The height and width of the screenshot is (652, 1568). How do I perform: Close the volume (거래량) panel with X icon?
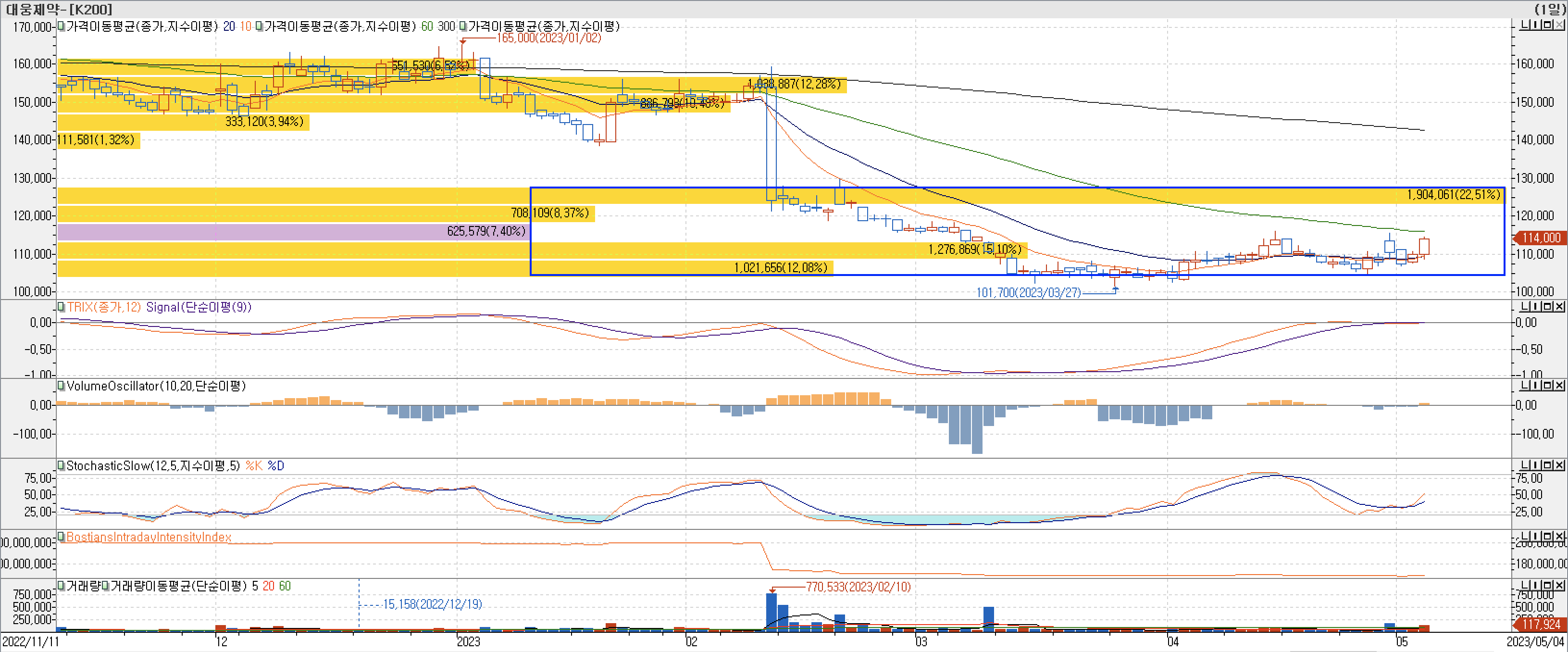[x=1560, y=586]
